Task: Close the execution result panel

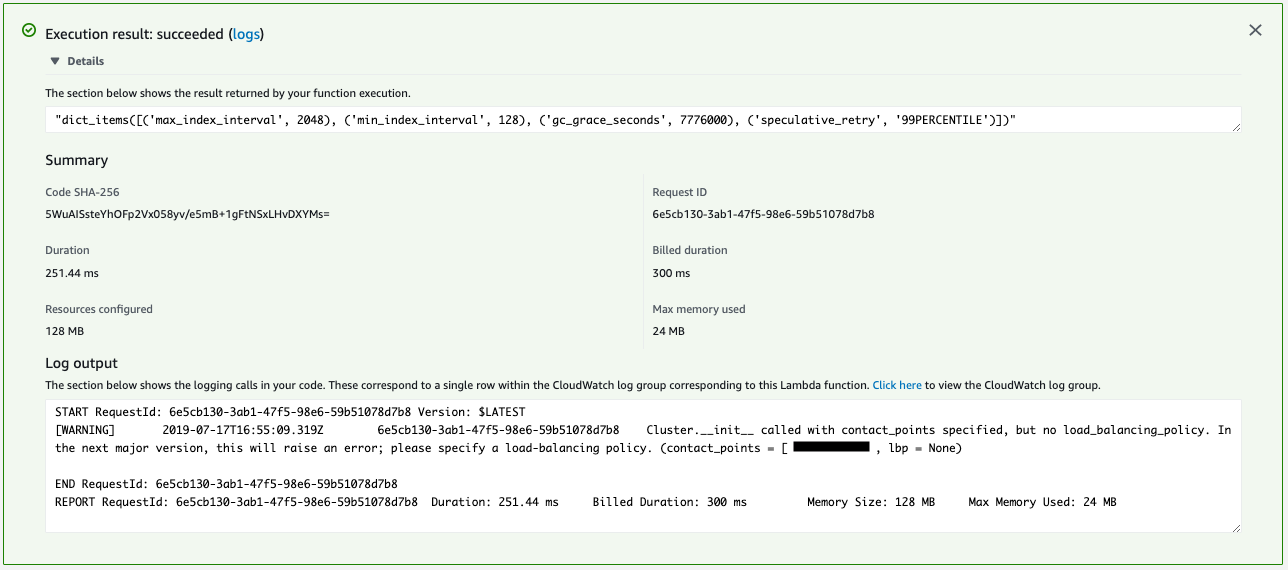Action: click(x=1255, y=31)
